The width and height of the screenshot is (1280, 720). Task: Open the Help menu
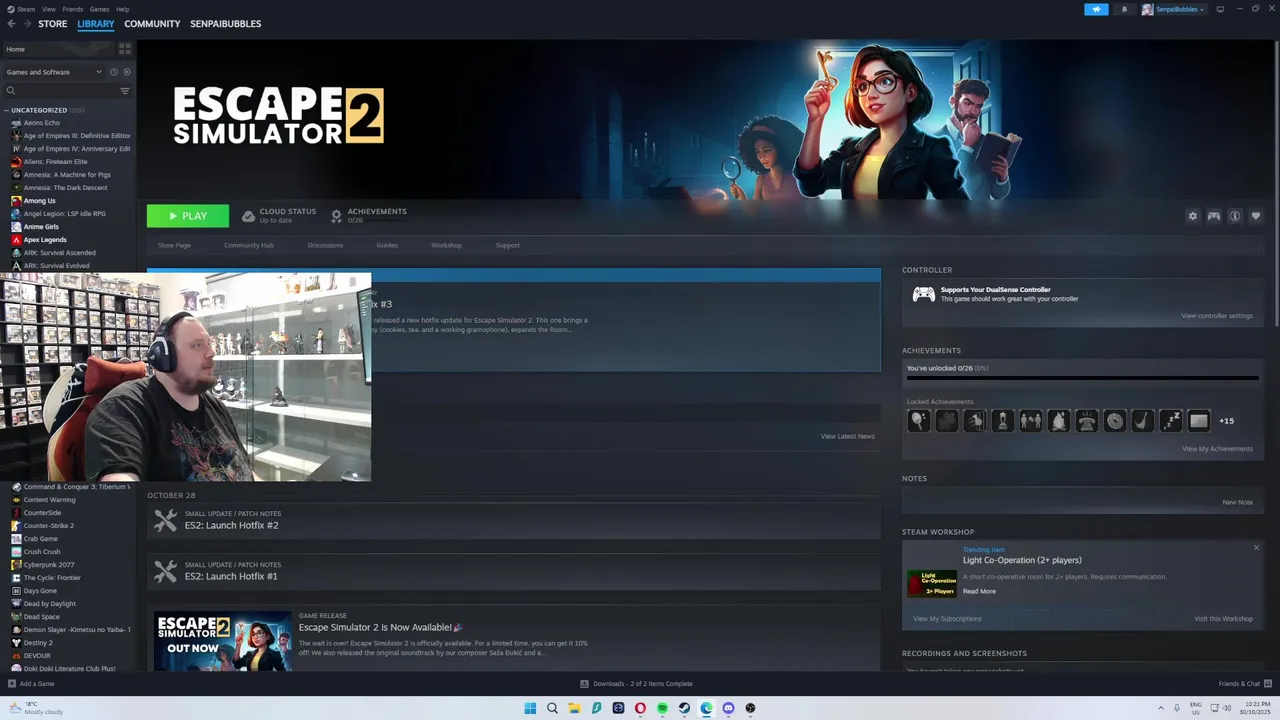122,9
